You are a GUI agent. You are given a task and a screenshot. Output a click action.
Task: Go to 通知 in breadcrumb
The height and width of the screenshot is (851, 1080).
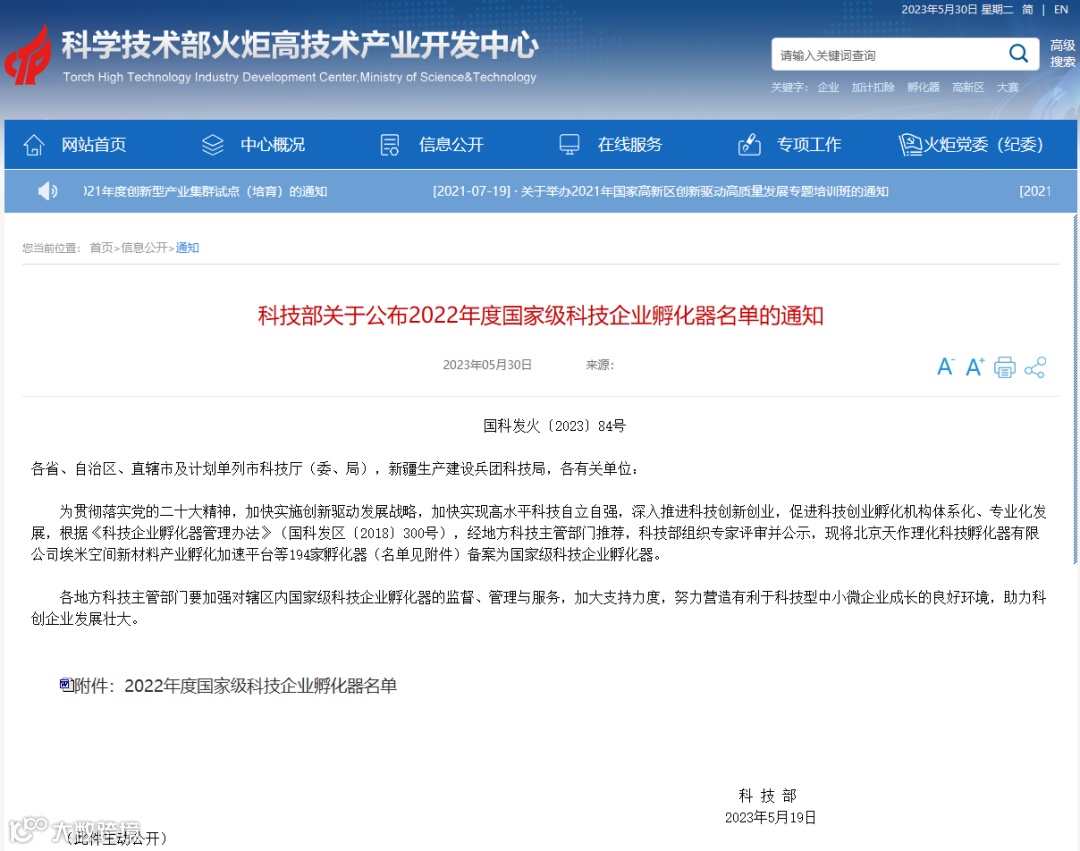[x=187, y=248]
